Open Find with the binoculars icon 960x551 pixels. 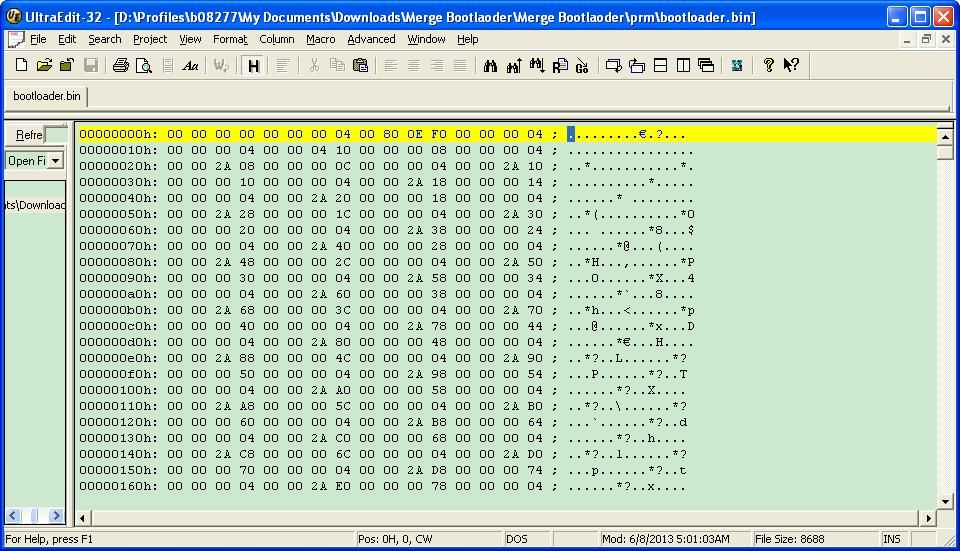[490, 65]
